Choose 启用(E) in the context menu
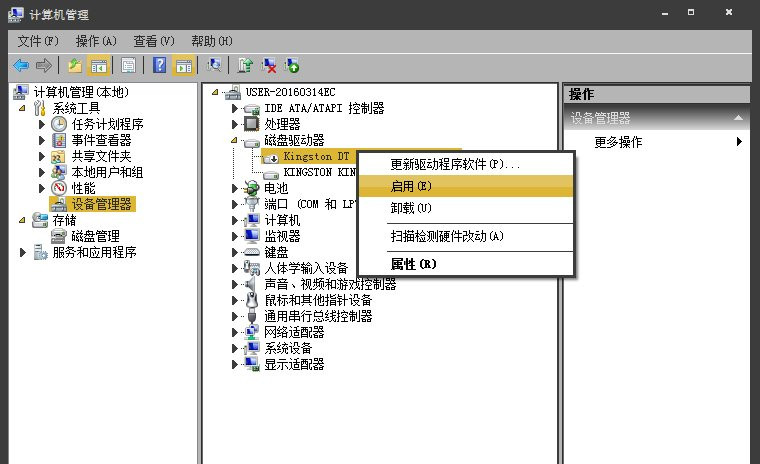The width and height of the screenshot is (760, 464). coord(466,186)
